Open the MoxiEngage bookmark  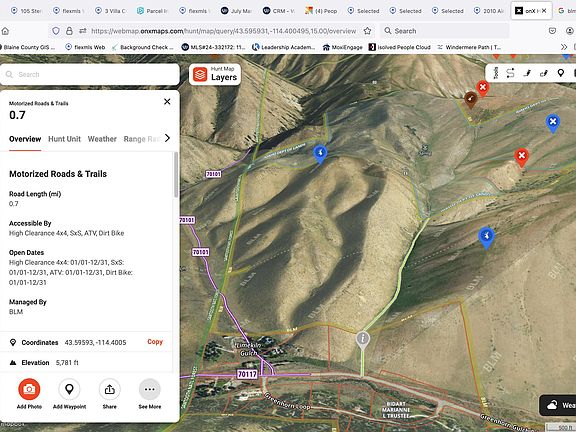342,47
